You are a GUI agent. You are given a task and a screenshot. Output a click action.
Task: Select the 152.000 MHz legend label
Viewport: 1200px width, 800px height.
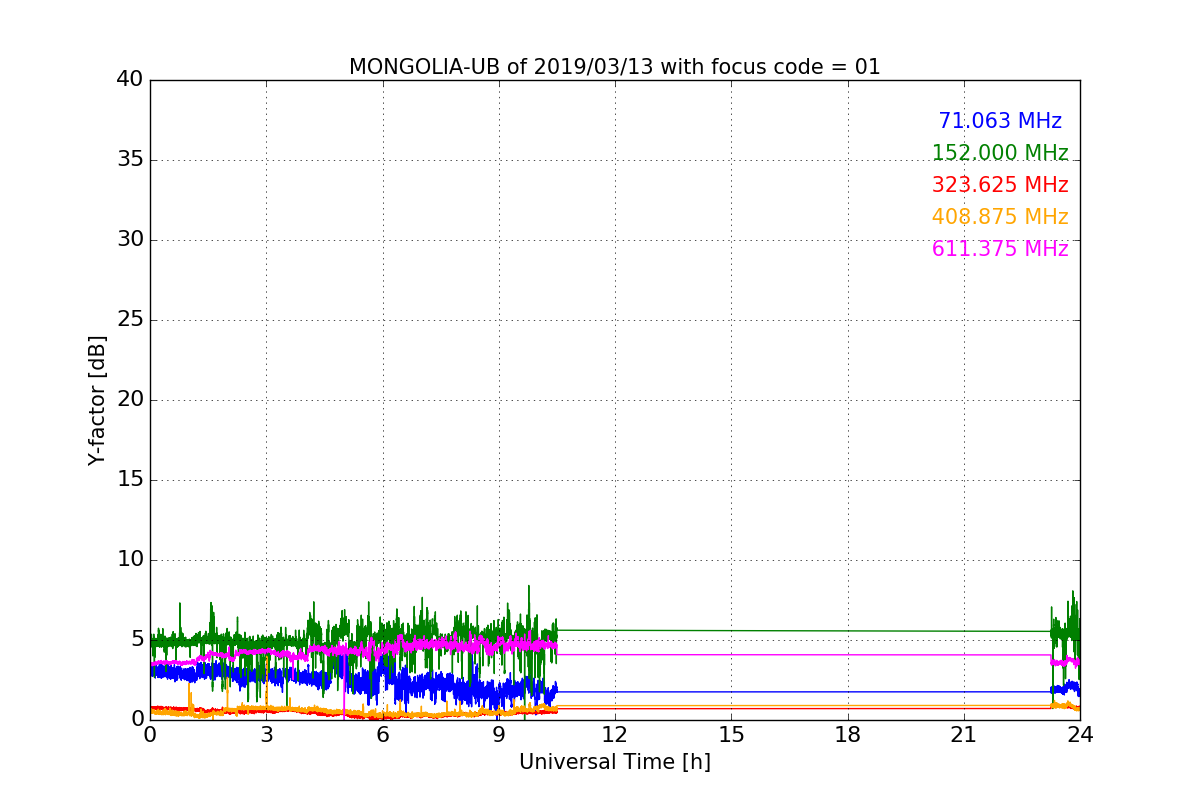1000,153
